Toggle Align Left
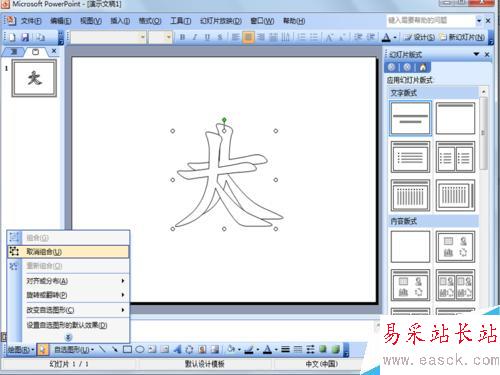The height and width of the screenshot is (375, 500). point(236,37)
